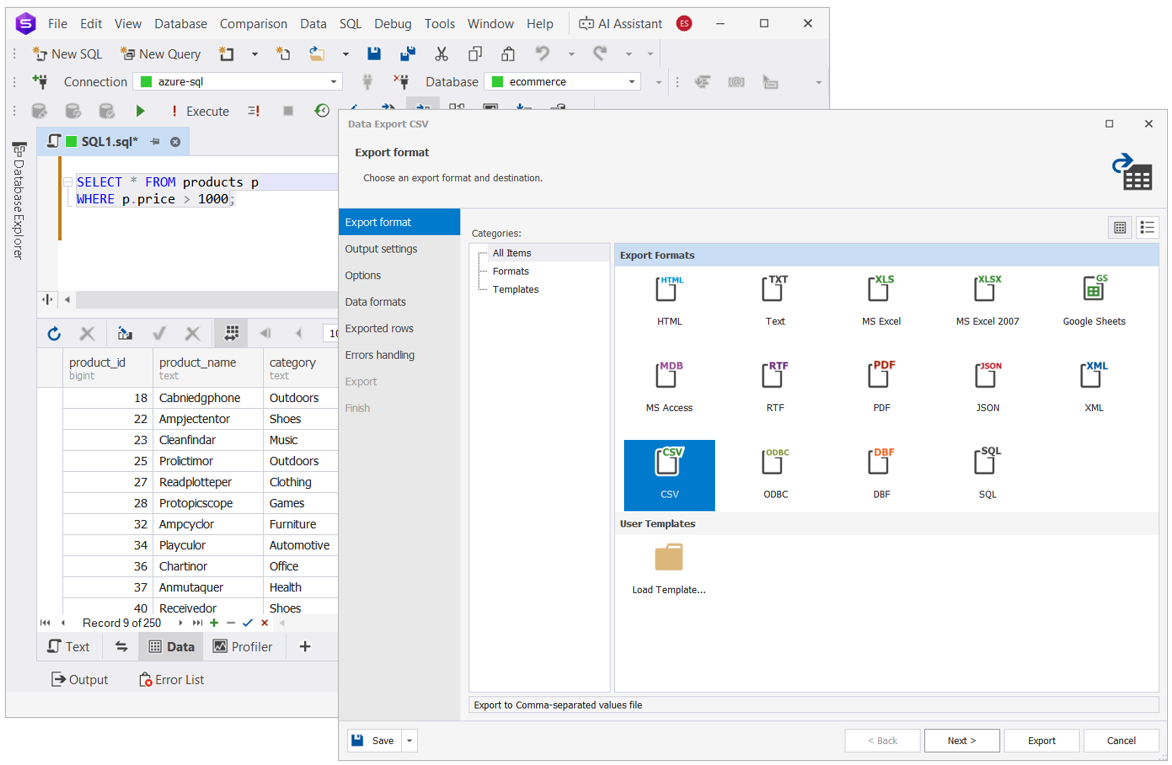
Task: Click the Save All toolbar icon
Action: [x=407, y=54]
